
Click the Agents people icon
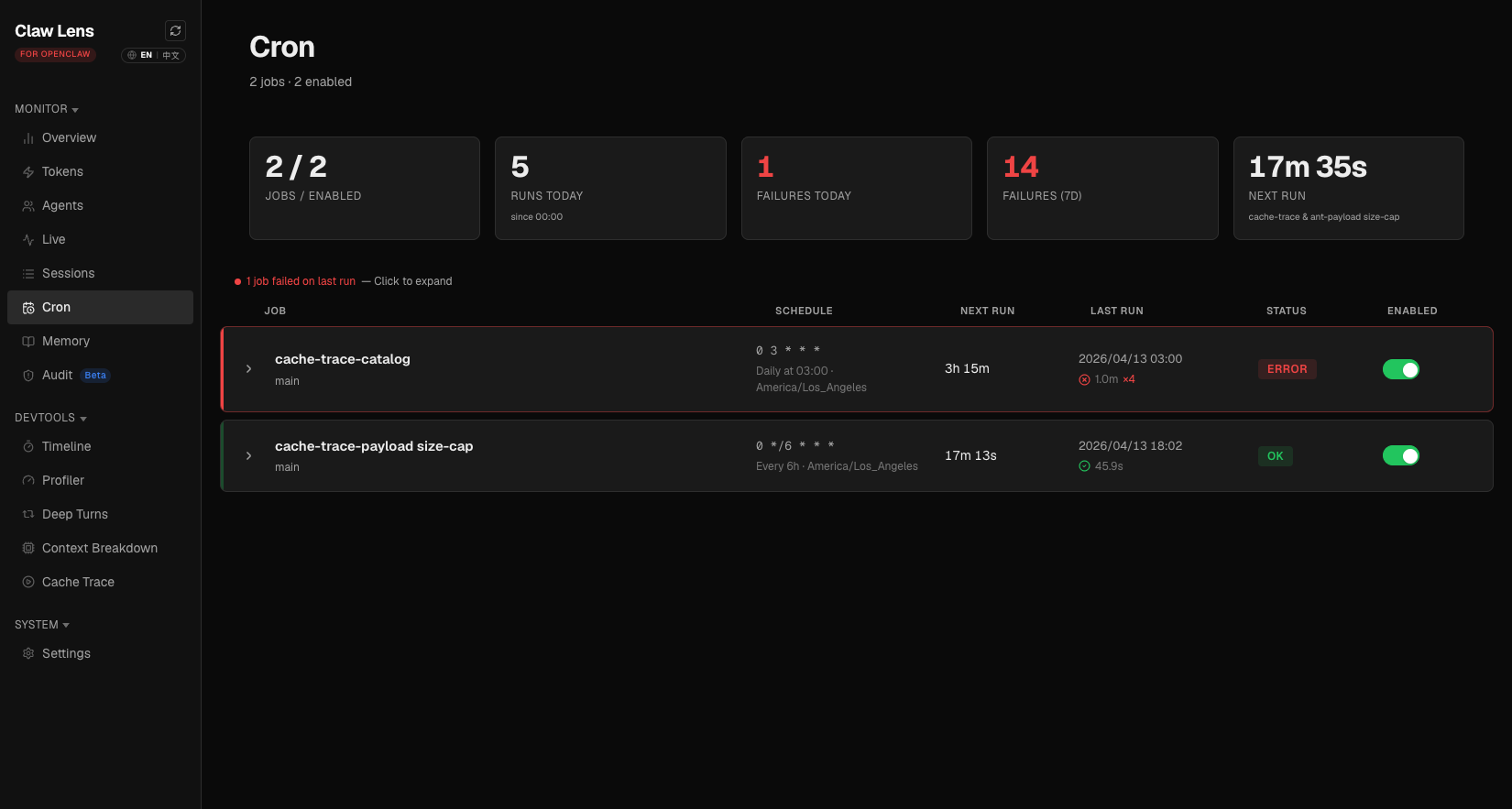click(x=28, y=206)
